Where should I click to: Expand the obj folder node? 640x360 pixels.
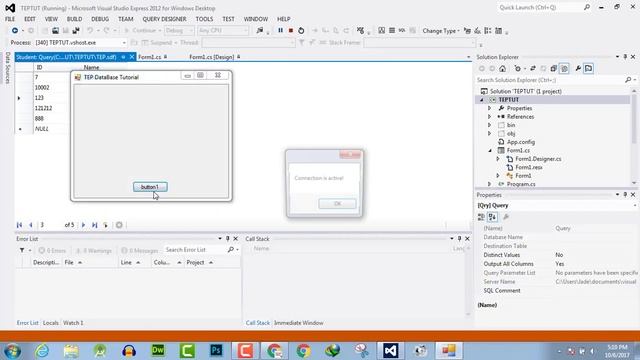(x=489, y=133)
